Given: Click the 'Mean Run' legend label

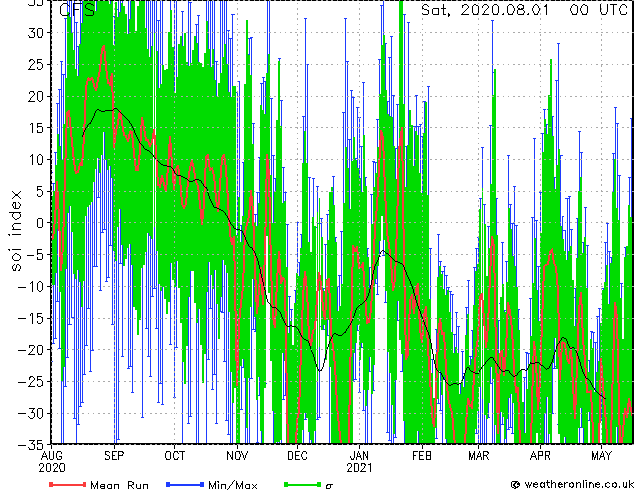Looking at the screenshot, I should (x=119, y=485).
